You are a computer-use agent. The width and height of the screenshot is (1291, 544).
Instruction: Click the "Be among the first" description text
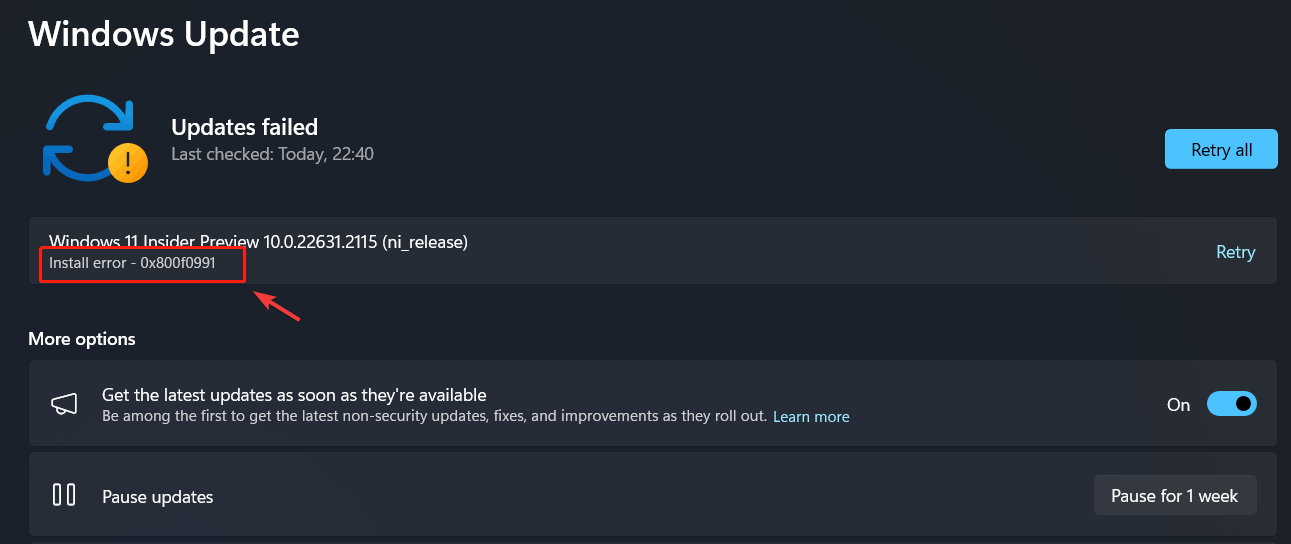[434, 416]
